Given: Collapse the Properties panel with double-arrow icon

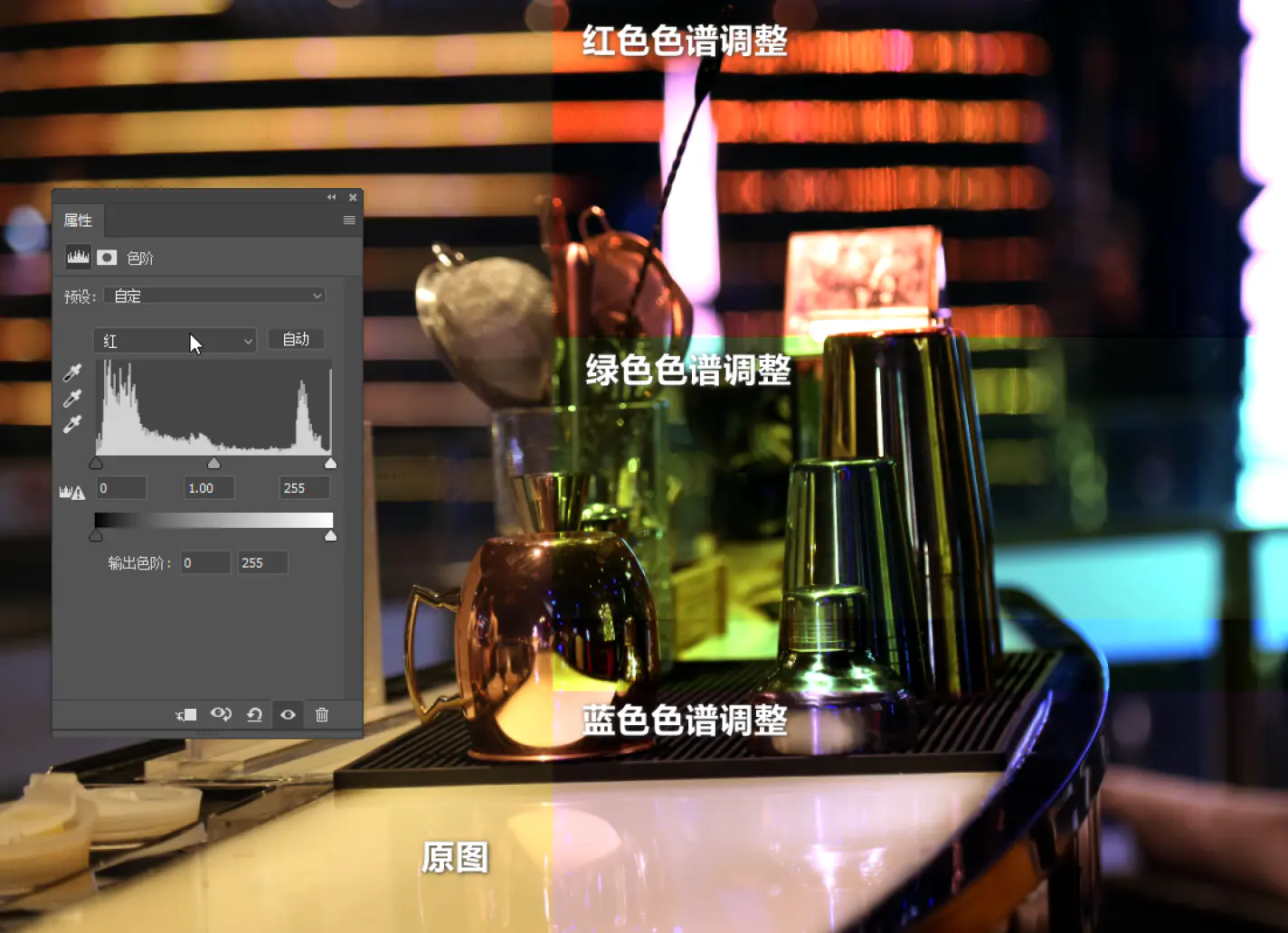Looking at the screenshot, I should [x=331, y=197].
